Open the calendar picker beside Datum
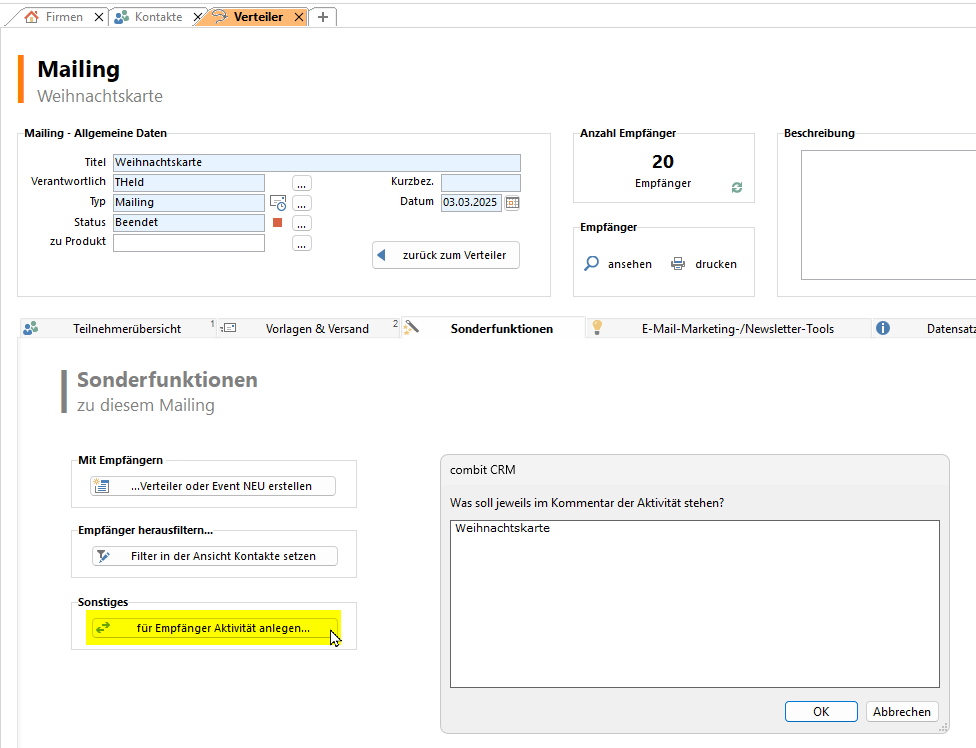Screen dimensions: 976x748 coord(512,202)
